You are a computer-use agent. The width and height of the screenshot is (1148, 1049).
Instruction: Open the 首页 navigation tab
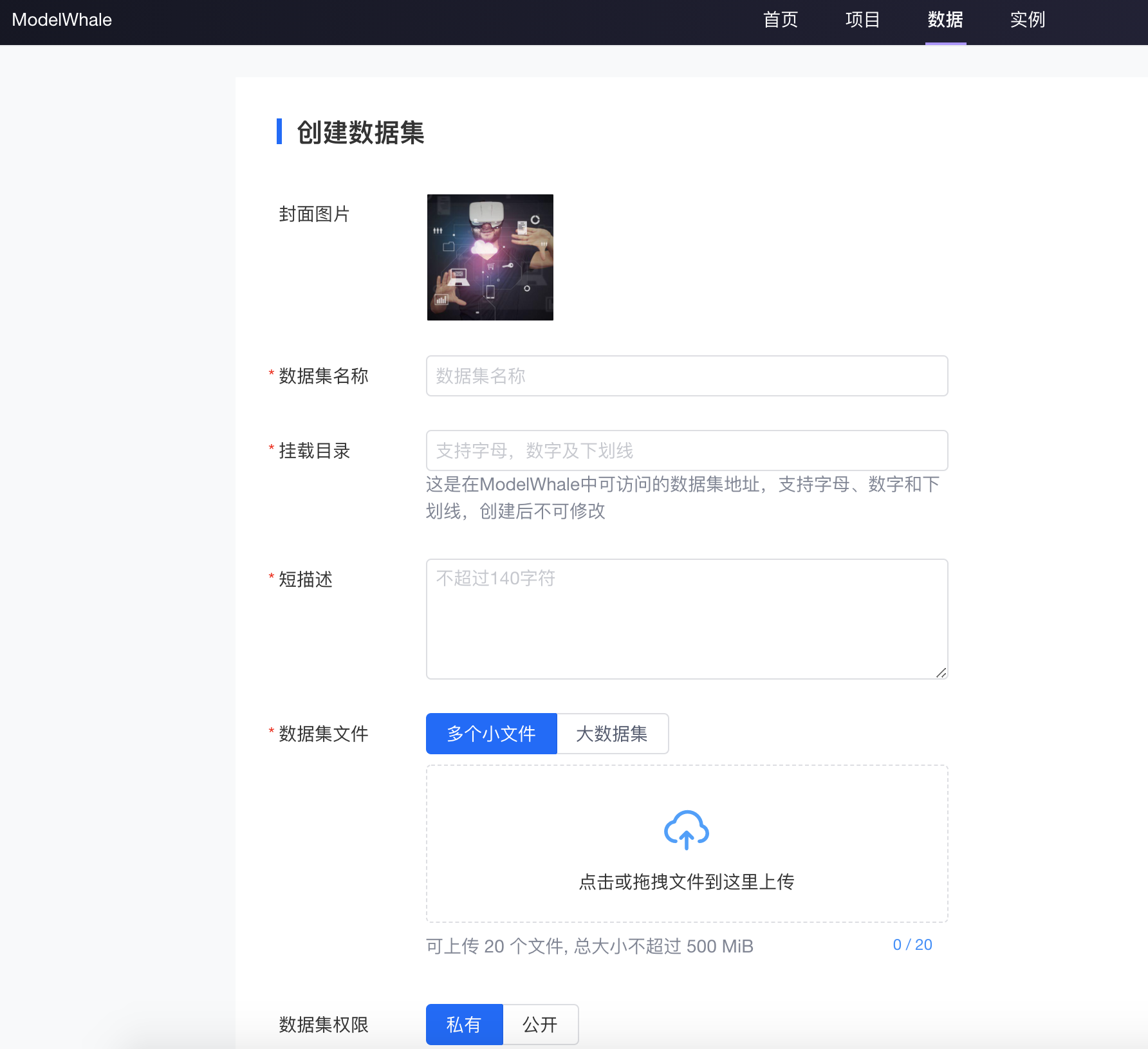click(780, 20)
